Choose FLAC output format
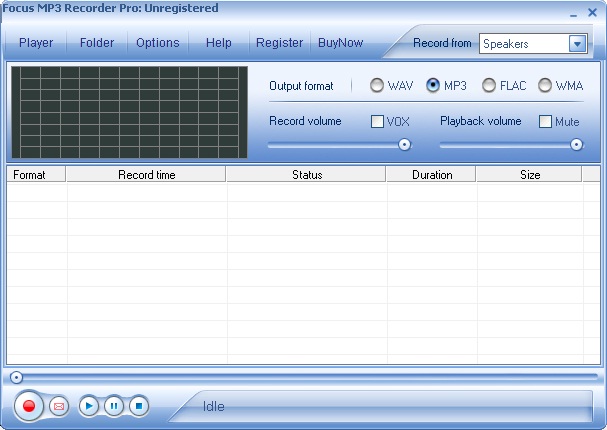 click(x=489, y=86)
